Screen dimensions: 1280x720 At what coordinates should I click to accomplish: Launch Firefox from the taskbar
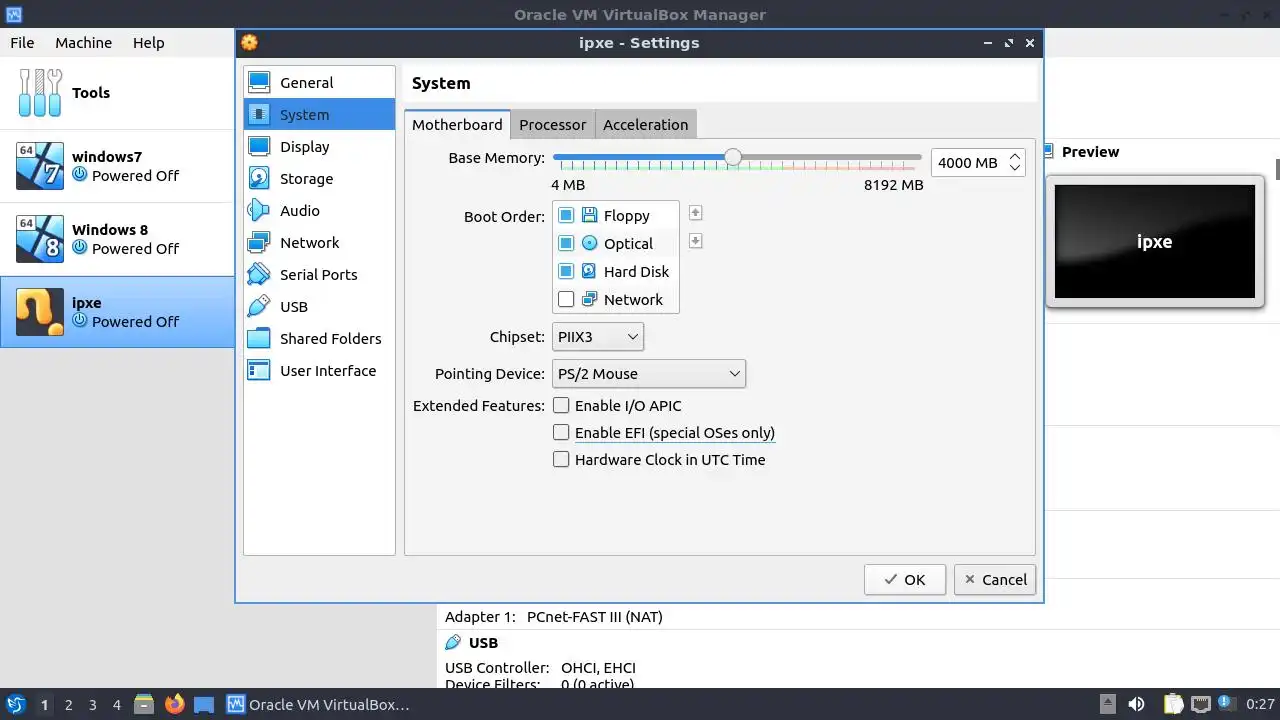click(x=174, y=704)
